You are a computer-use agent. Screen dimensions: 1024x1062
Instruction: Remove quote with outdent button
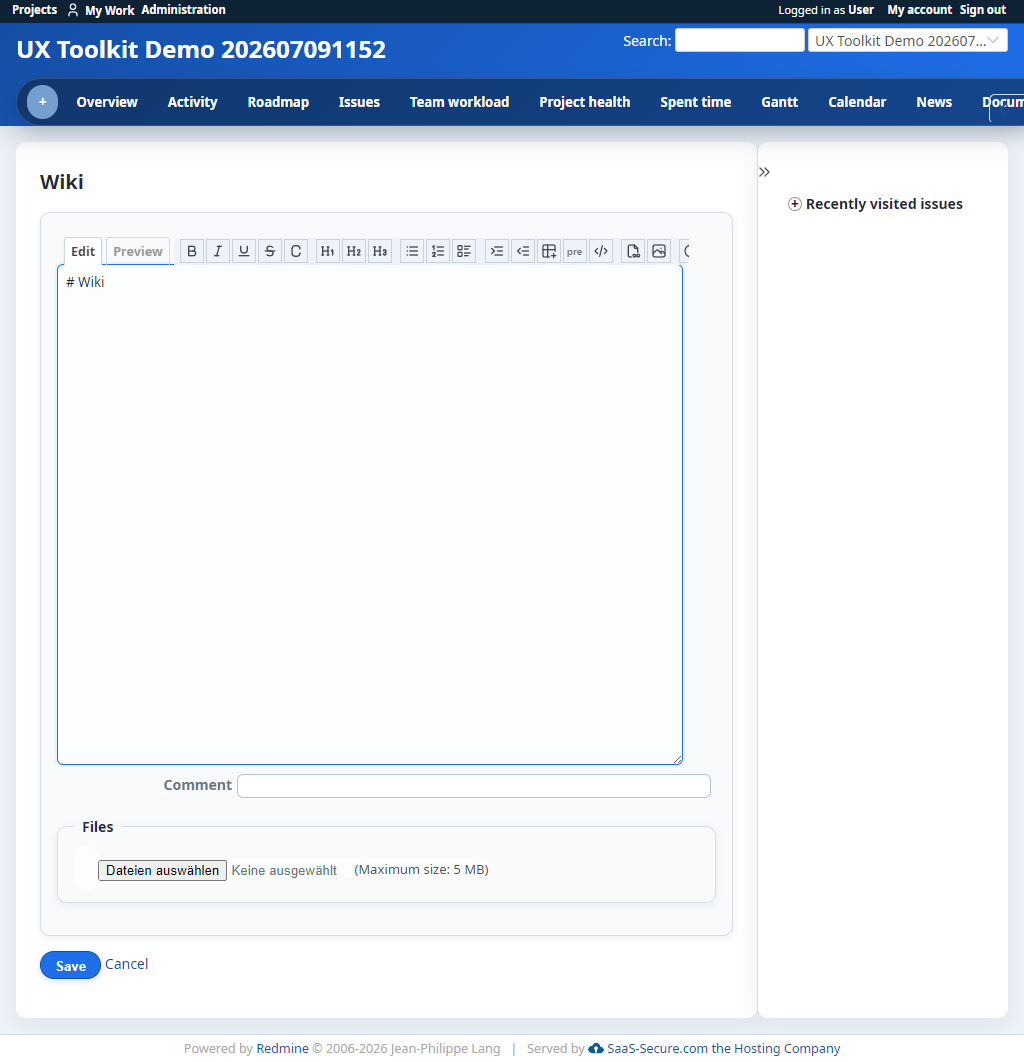pyautogui.click(x=523, y=251)
